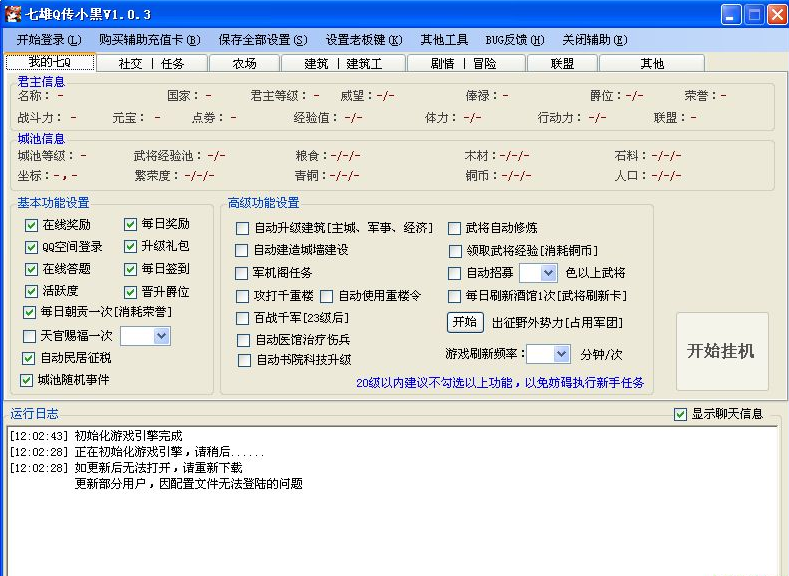This screenshot has width=789, height=576.
Task: Enable 武将自动修炼 checkbox
Action: (x=454, y=228)
